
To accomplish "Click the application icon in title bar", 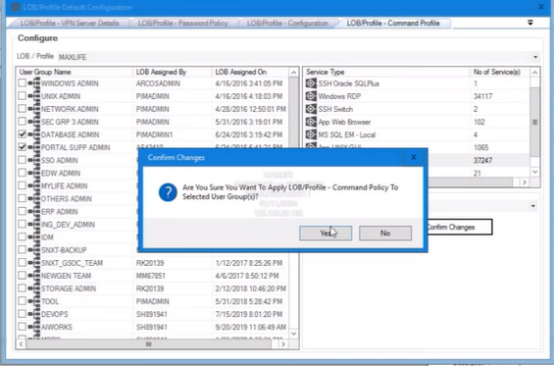I will coord(15,7).
